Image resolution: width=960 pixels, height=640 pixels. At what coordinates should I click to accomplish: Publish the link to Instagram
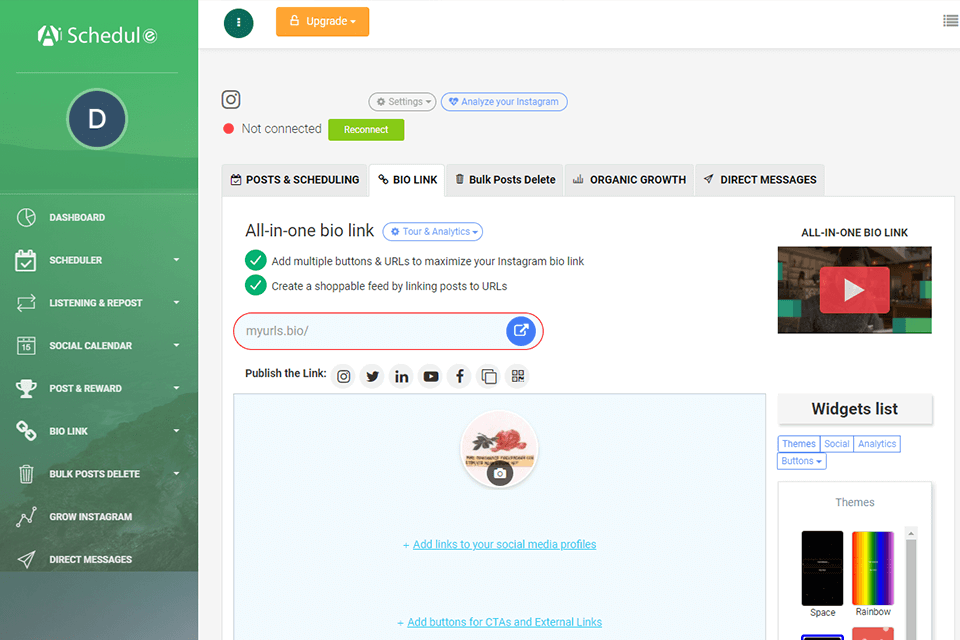(343, 376)
